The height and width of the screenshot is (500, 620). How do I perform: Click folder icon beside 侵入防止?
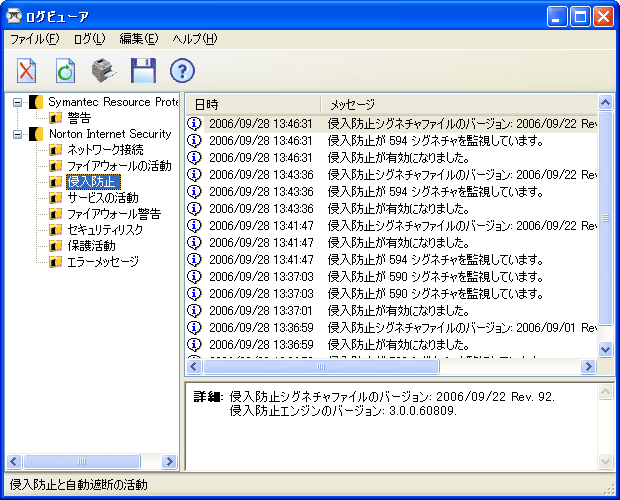[55, 182]
